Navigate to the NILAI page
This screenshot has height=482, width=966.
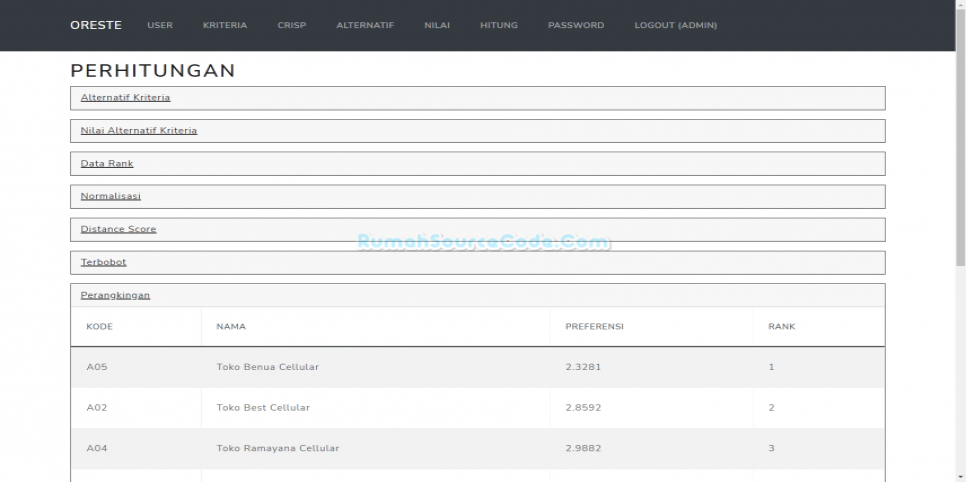[436, 25]
